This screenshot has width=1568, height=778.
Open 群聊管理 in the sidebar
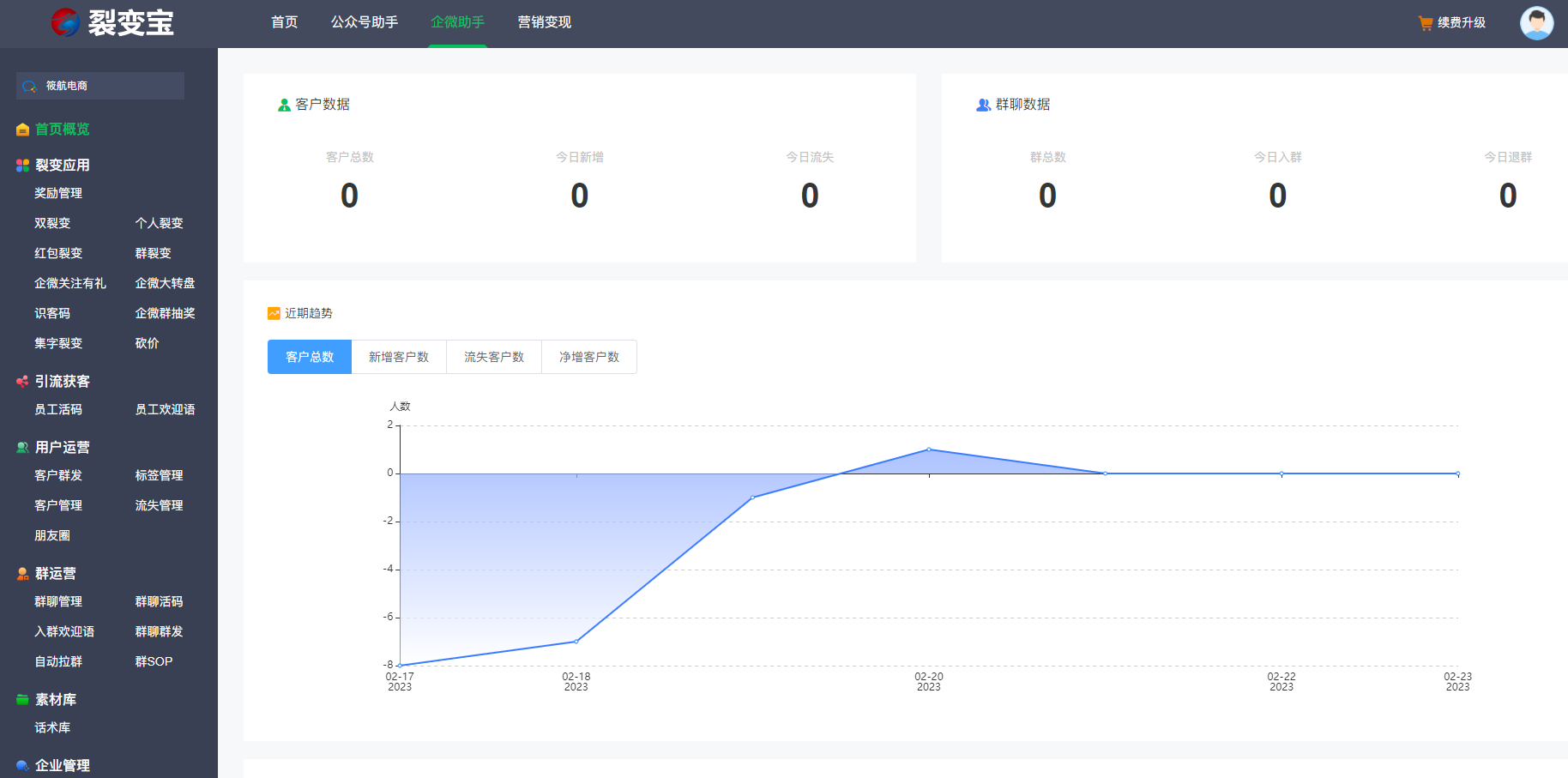[x=58, y=602]
